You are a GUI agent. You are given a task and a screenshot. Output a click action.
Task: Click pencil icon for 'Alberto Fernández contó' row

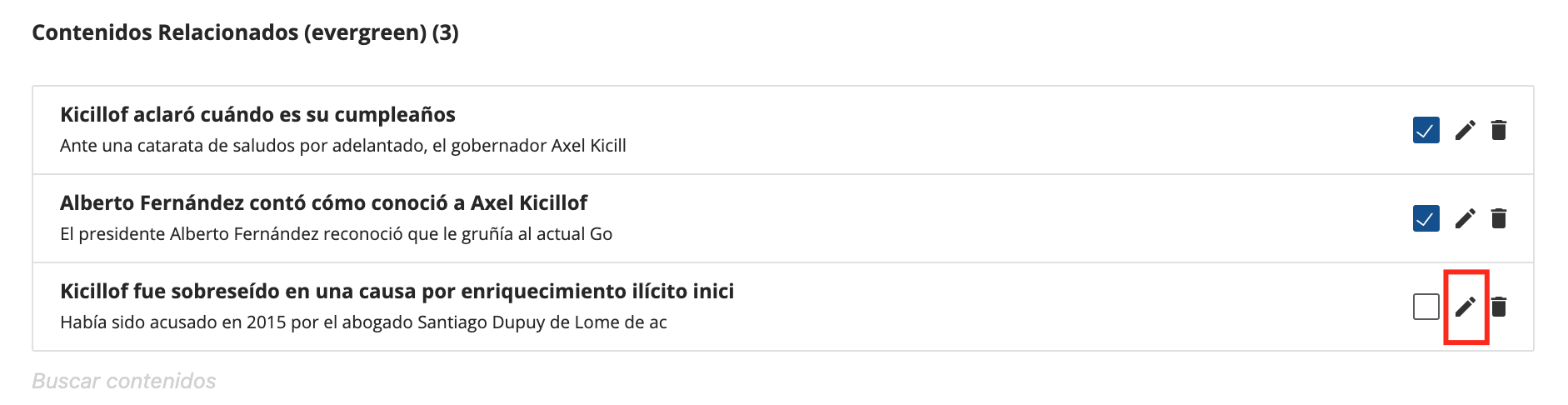(x=1465, y=218)
